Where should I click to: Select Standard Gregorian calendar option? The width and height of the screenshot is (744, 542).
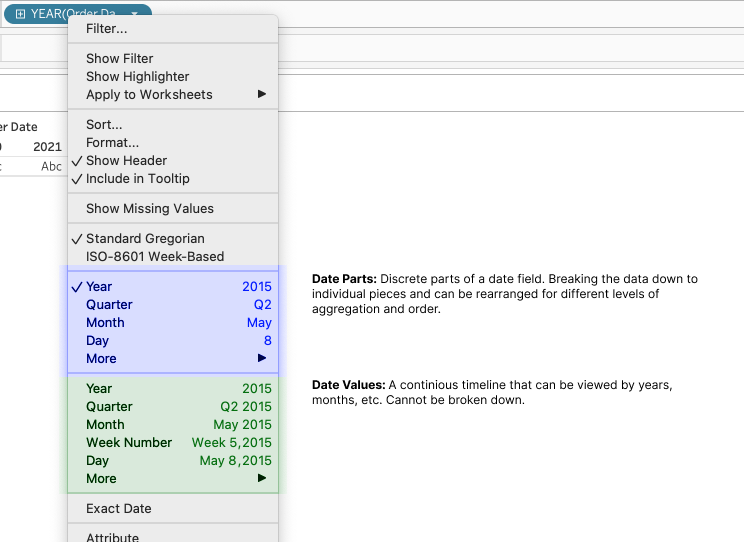pyautogui.click(x=145, y=238)
